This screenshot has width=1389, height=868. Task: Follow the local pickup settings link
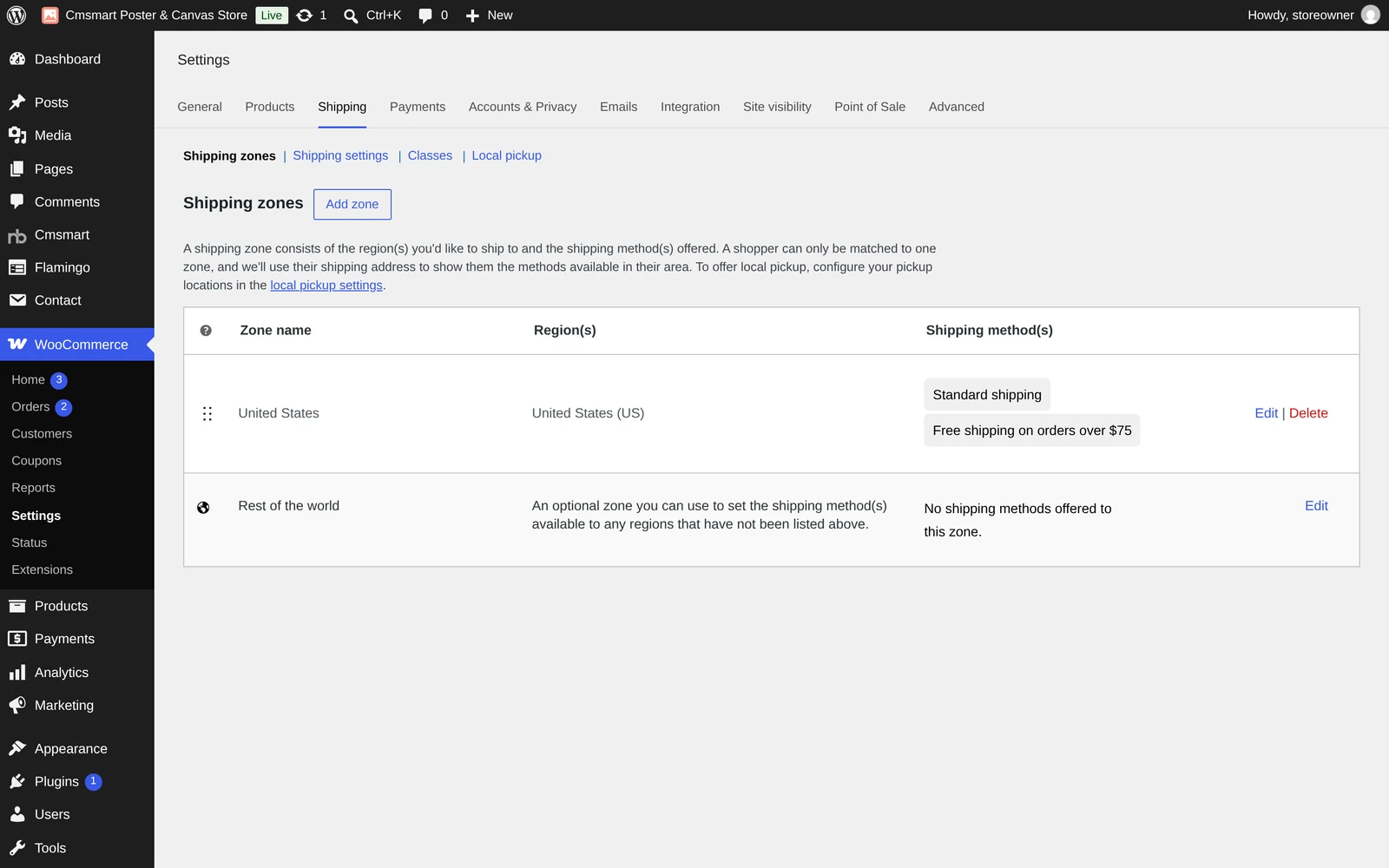point(326,286)
